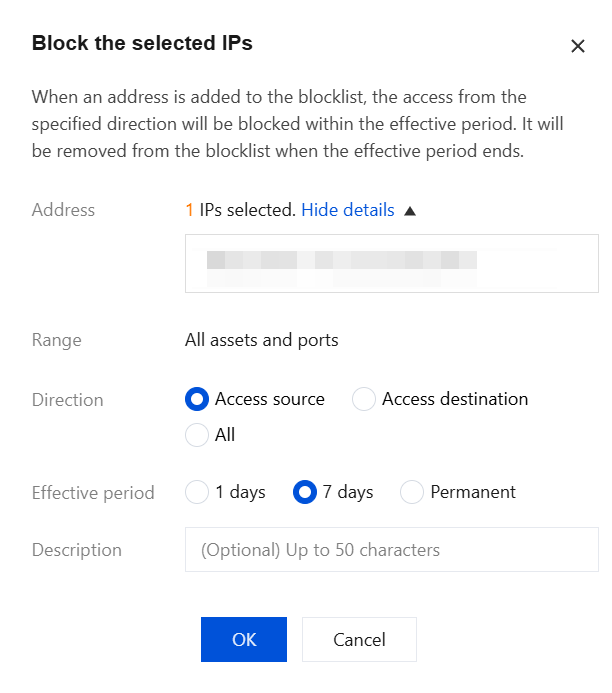612x693 pixels.
Task: Select the All direction option
Action: pos(197,435)
